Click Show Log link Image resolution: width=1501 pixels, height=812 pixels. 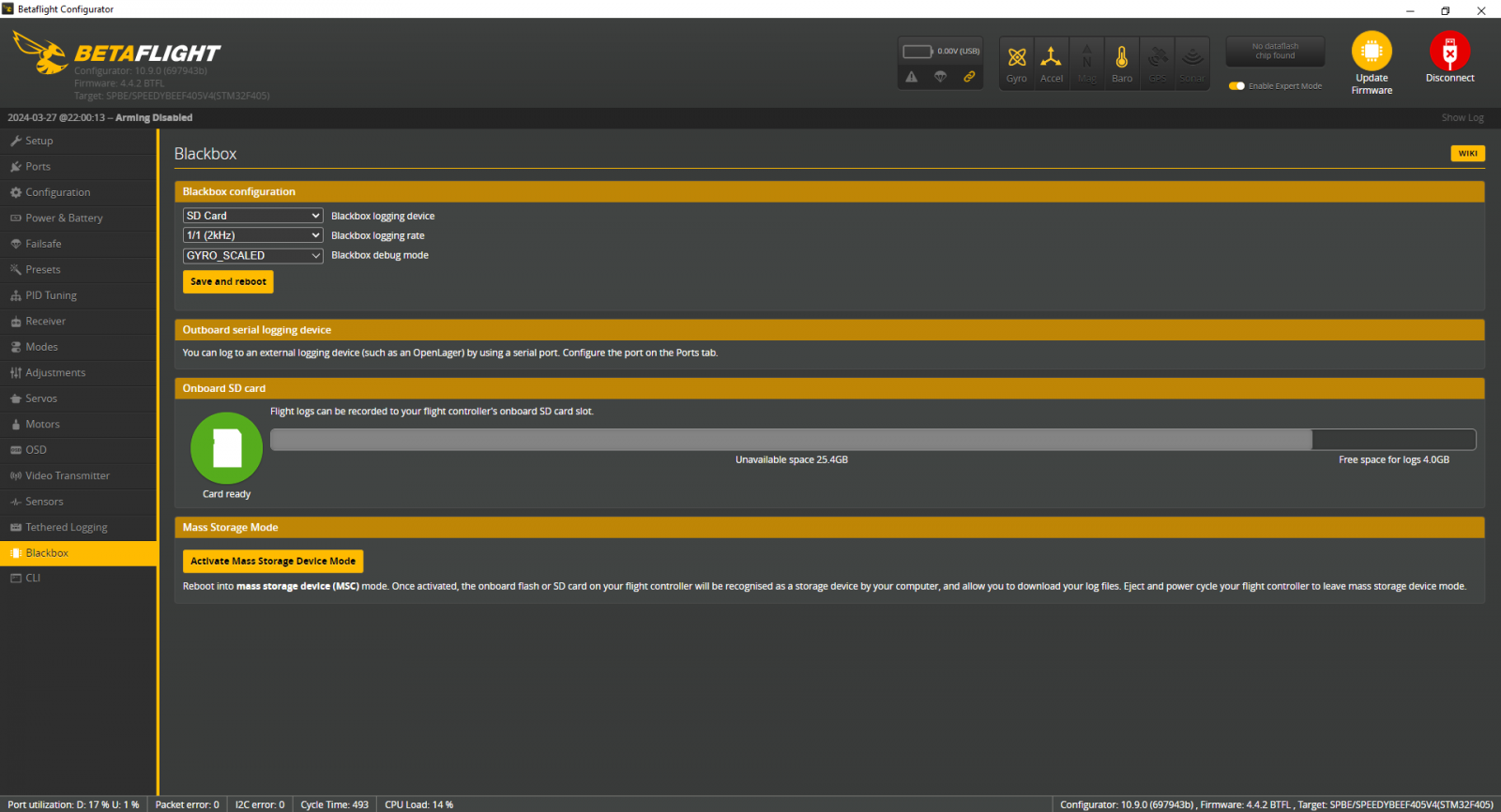[1463, 118]
